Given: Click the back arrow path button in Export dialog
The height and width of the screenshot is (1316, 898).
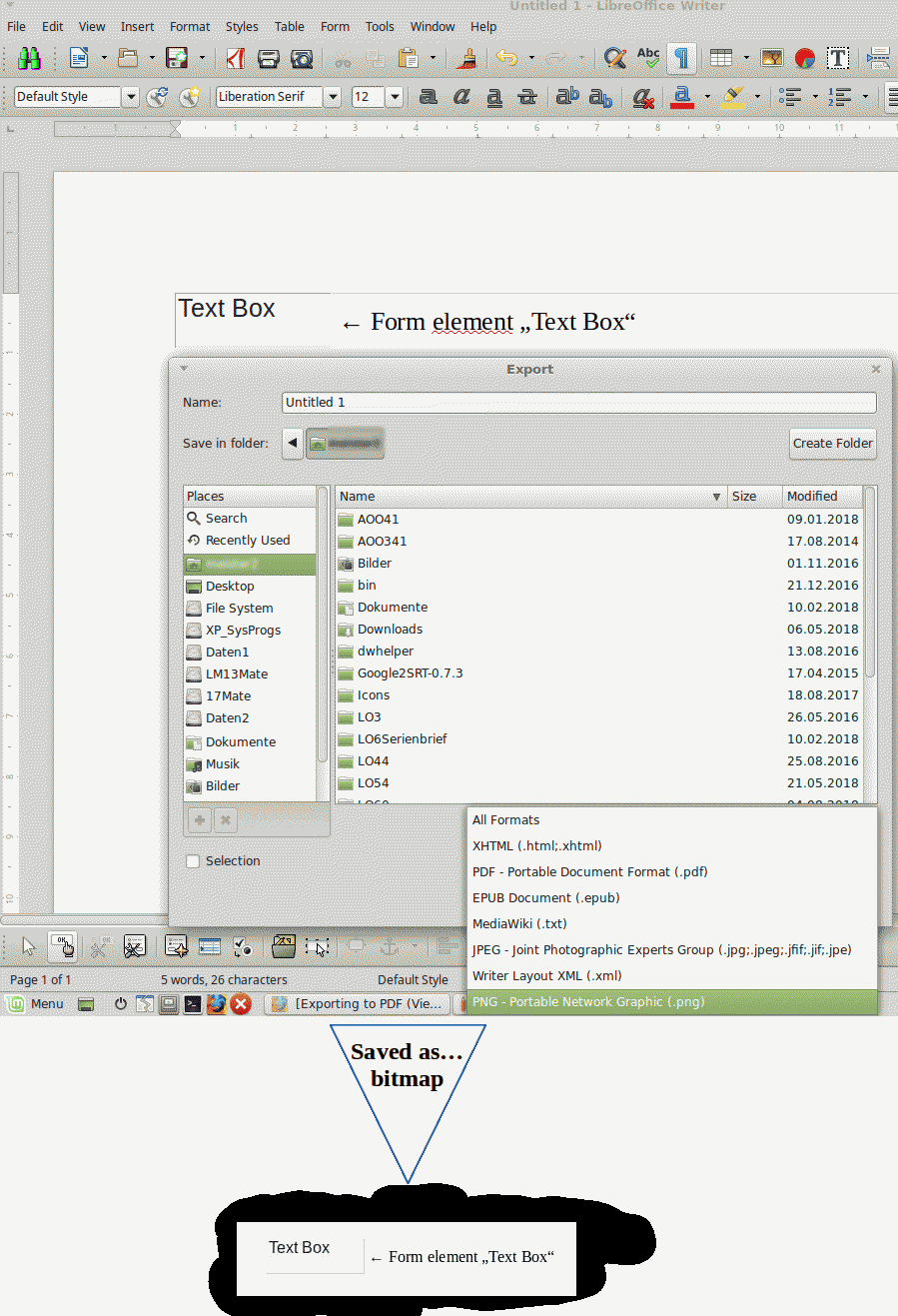Looking at the screenshot, I should (x=293, y=444).
